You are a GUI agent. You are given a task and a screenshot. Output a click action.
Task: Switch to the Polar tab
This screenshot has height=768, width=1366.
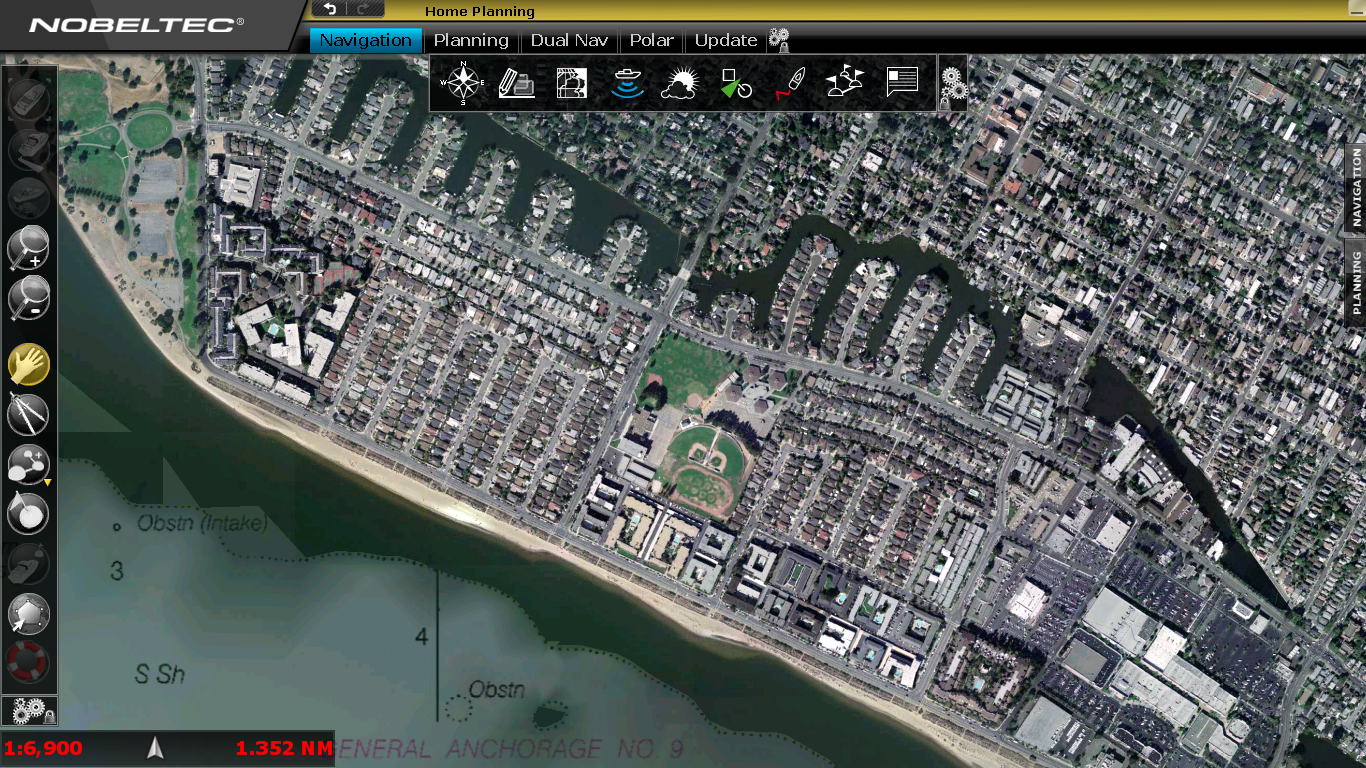pos(651,40)
